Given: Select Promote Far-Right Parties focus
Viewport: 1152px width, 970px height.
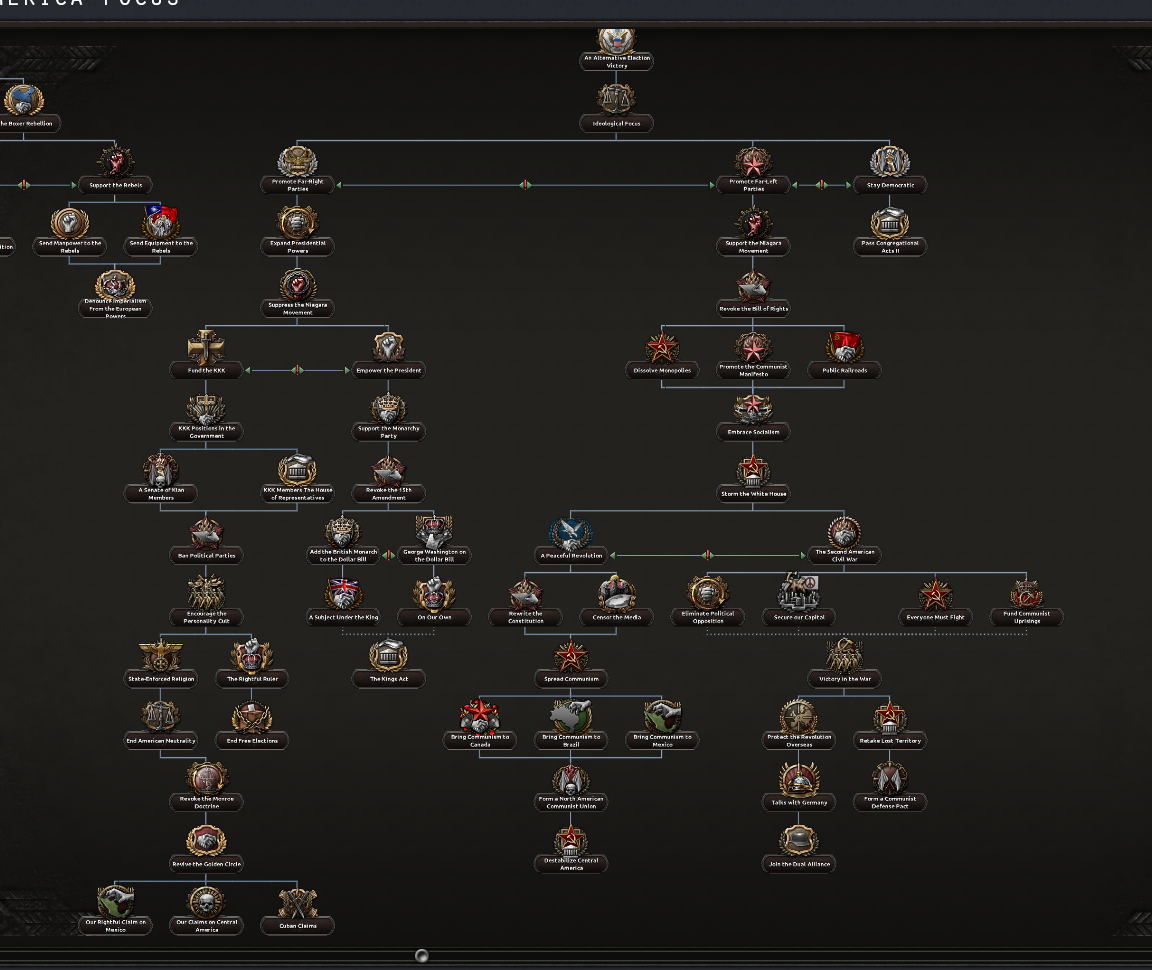Looking at the screenshot, I should point(298,170).
